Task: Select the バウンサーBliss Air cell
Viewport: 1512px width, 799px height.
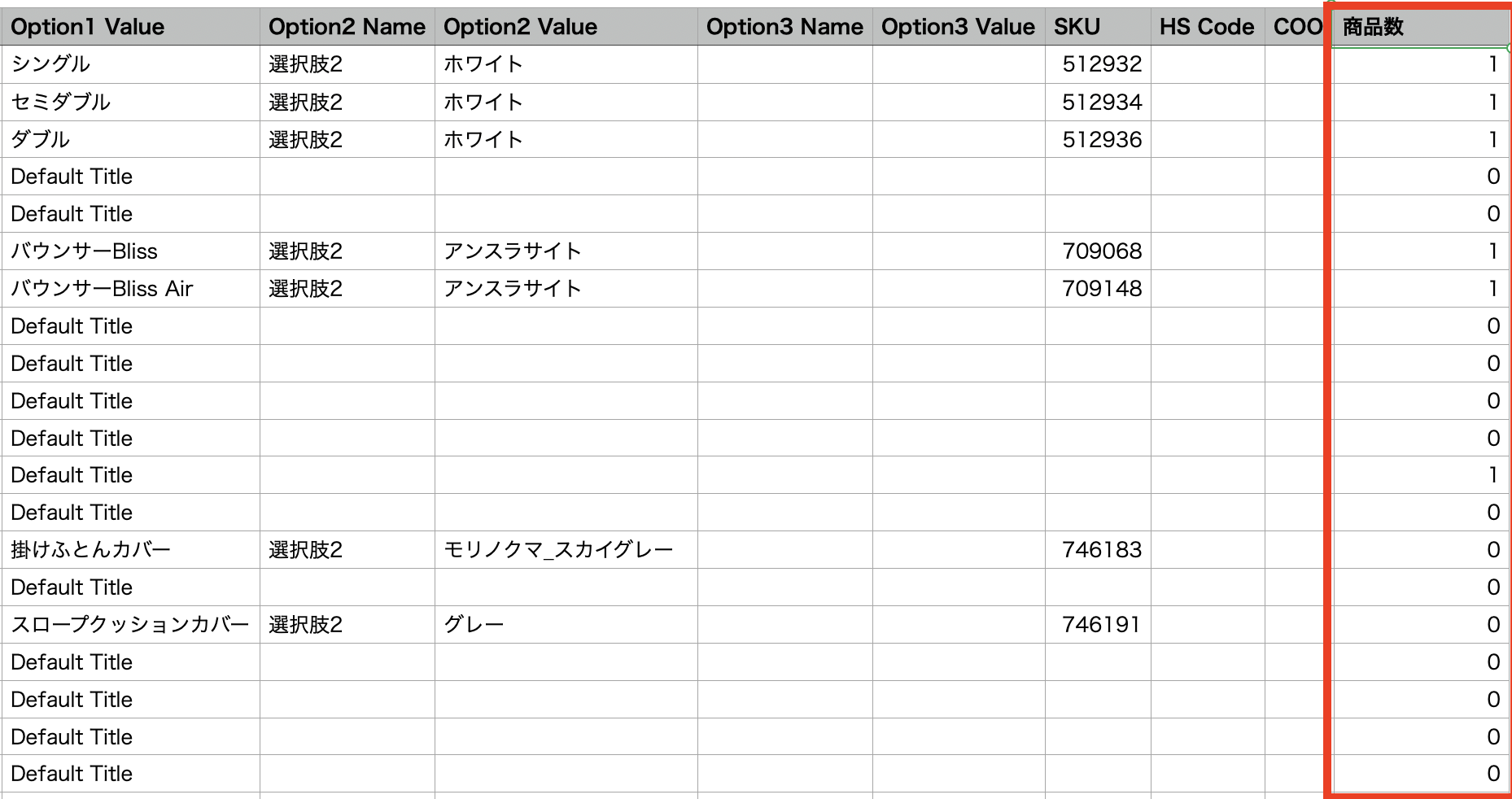Action: coord(130,289)
